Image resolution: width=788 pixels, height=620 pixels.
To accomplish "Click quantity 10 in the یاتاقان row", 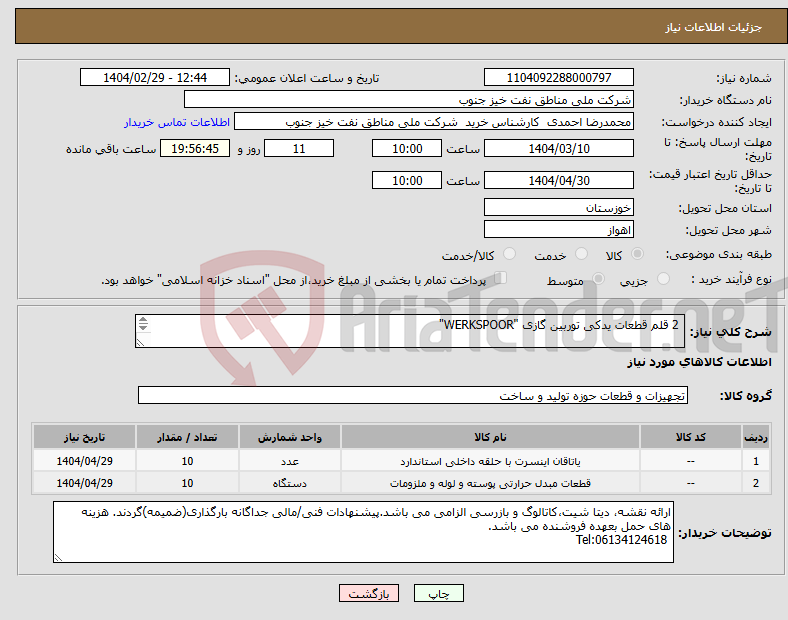I will coord(187,461).
